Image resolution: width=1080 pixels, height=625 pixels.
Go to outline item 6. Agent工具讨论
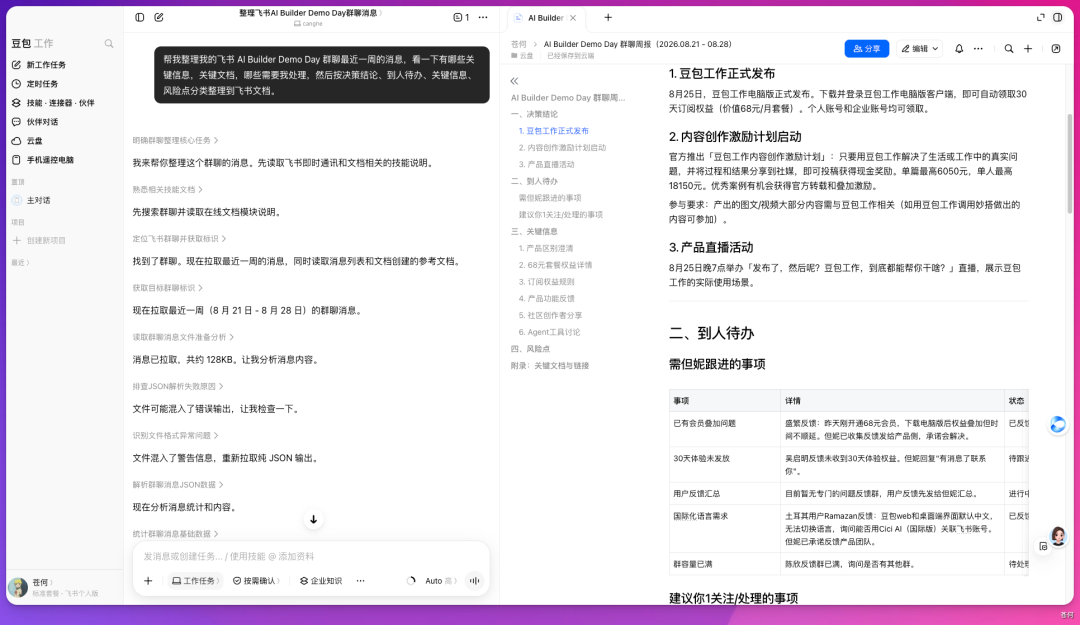(x=549, y=332)
